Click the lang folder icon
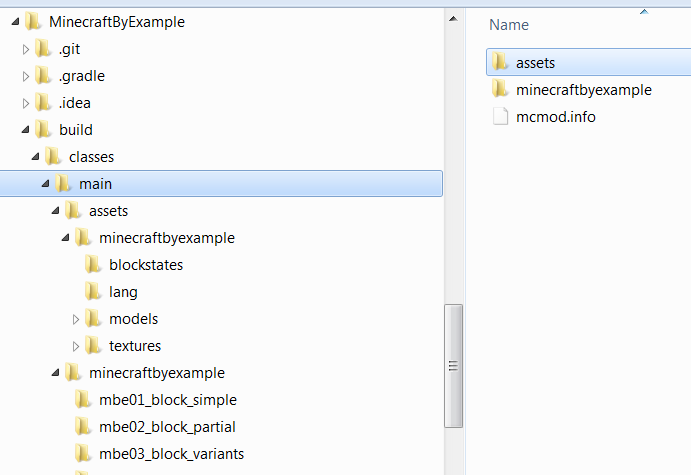 93,291
